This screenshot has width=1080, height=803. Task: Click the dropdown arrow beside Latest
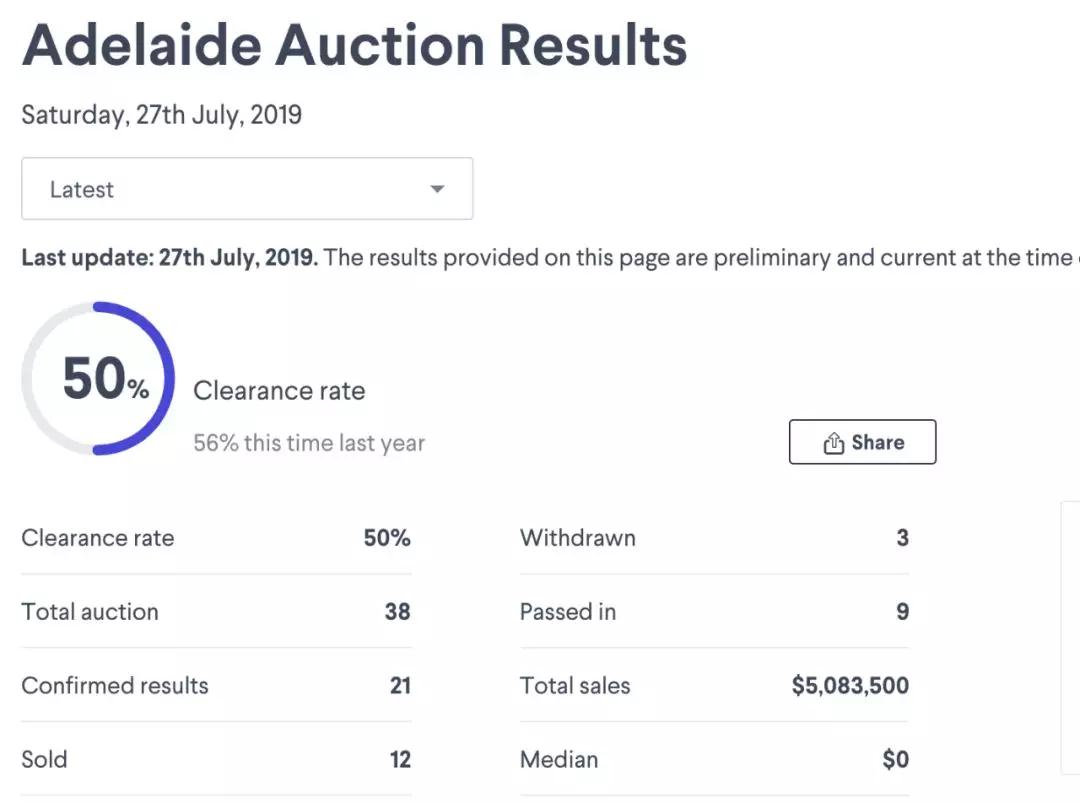click(437, 189)
